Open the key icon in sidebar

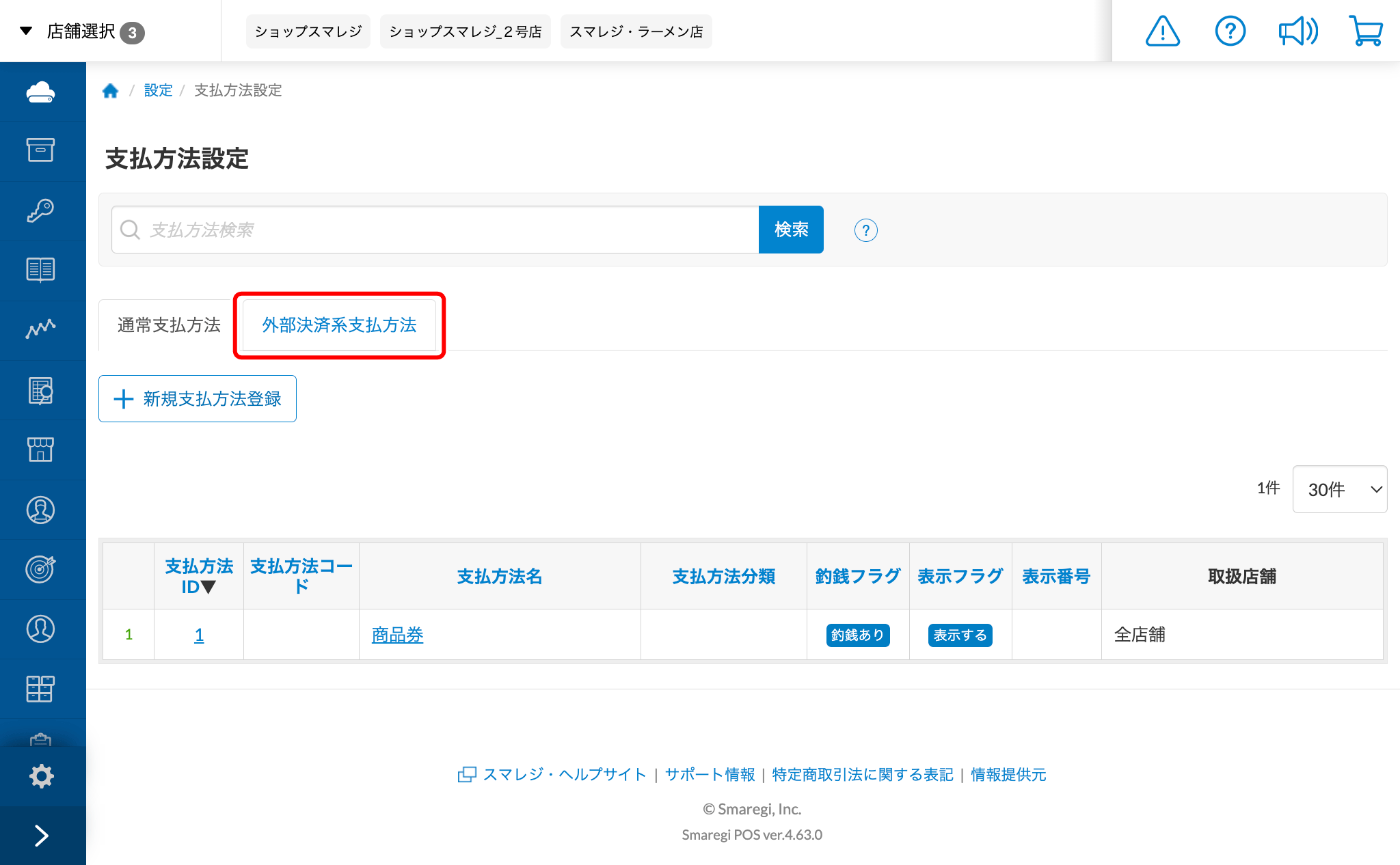point(41,210)
